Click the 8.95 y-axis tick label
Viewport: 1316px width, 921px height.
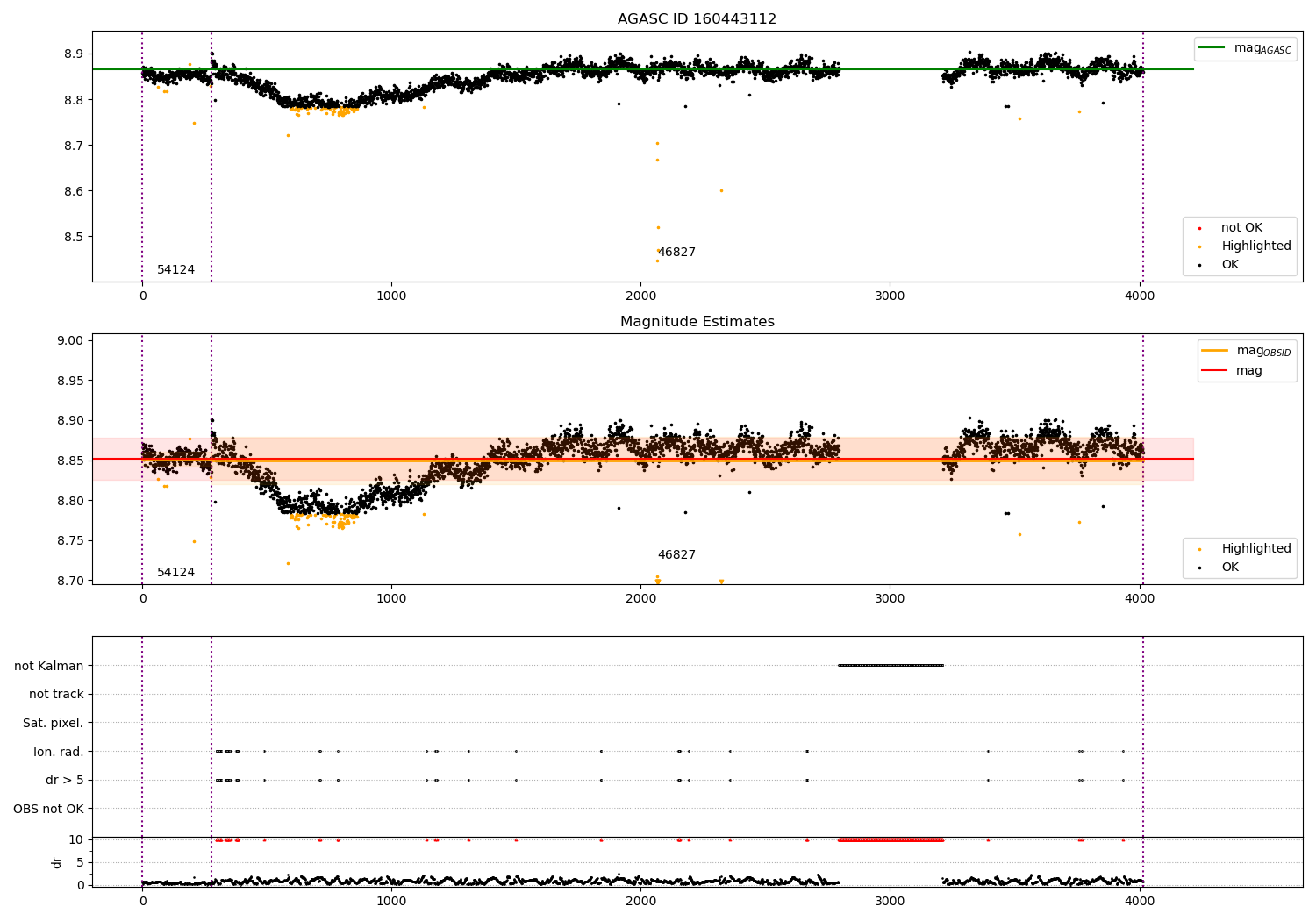click(70, 381)
